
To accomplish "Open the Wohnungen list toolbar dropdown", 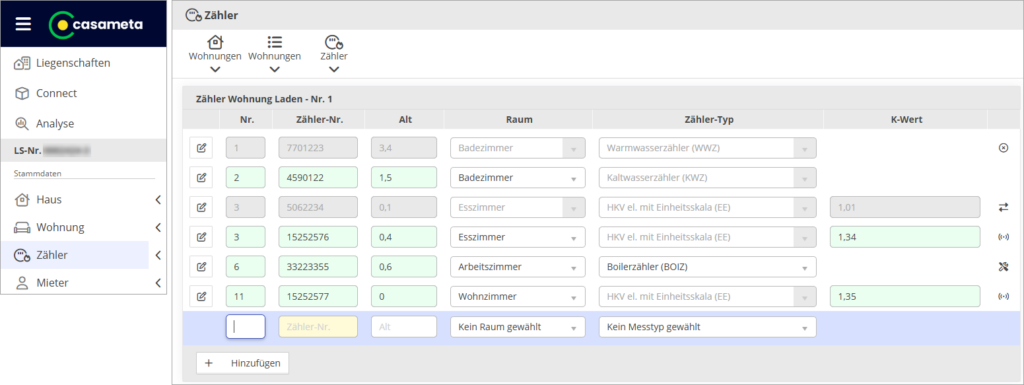I will point(274,54).
